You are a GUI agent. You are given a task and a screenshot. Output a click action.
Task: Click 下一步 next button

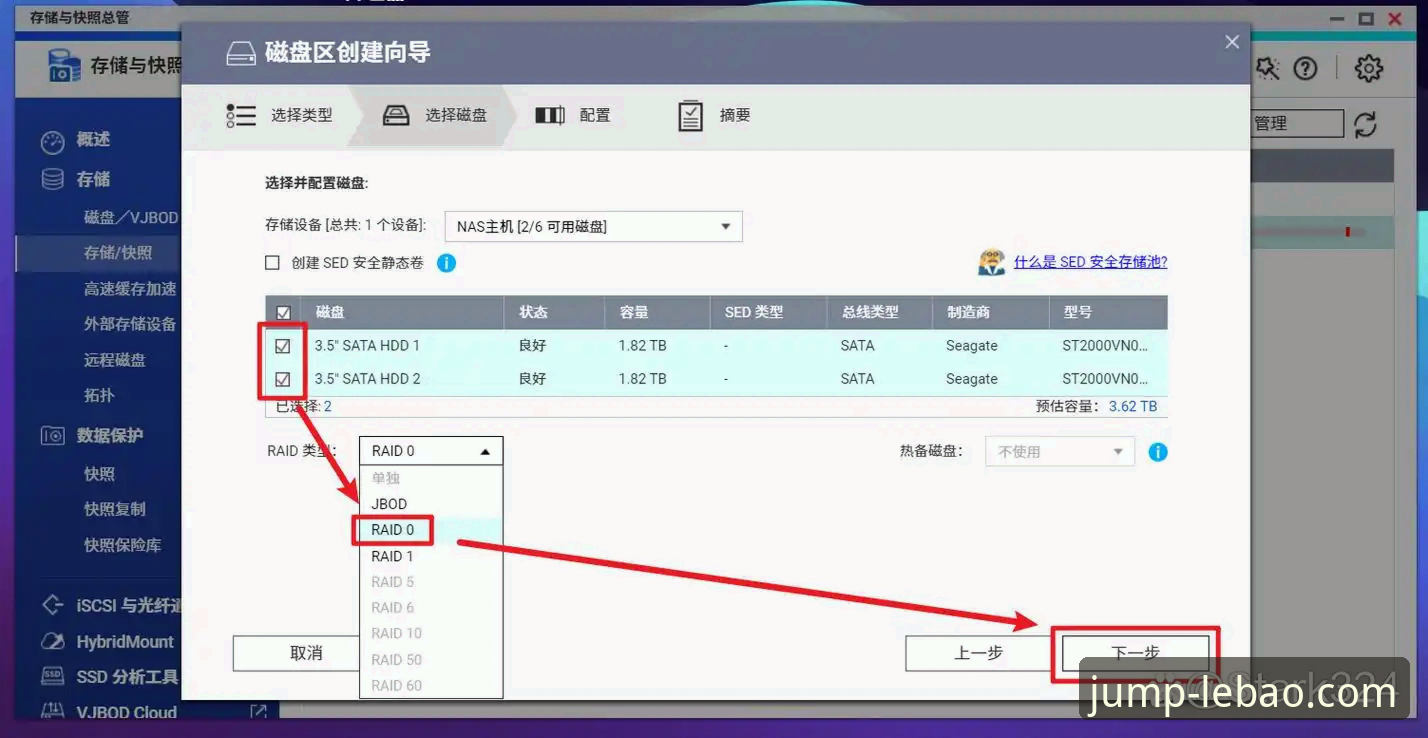point(1135,653)
